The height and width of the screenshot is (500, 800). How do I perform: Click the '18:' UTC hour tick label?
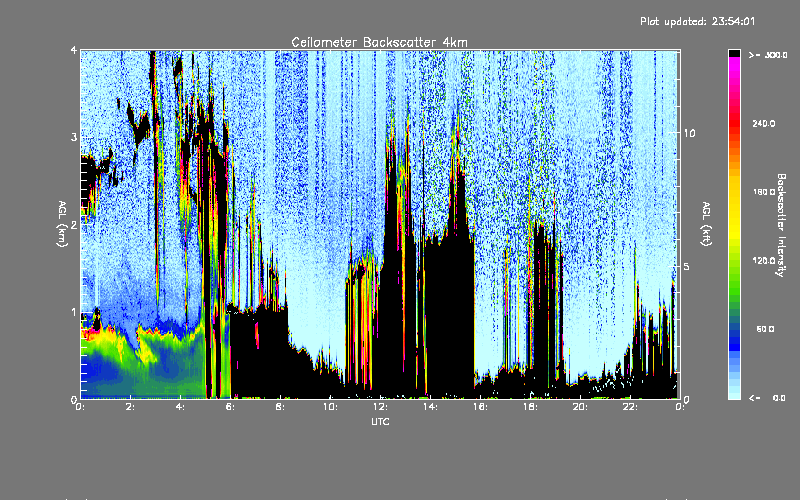coord(530,407)
